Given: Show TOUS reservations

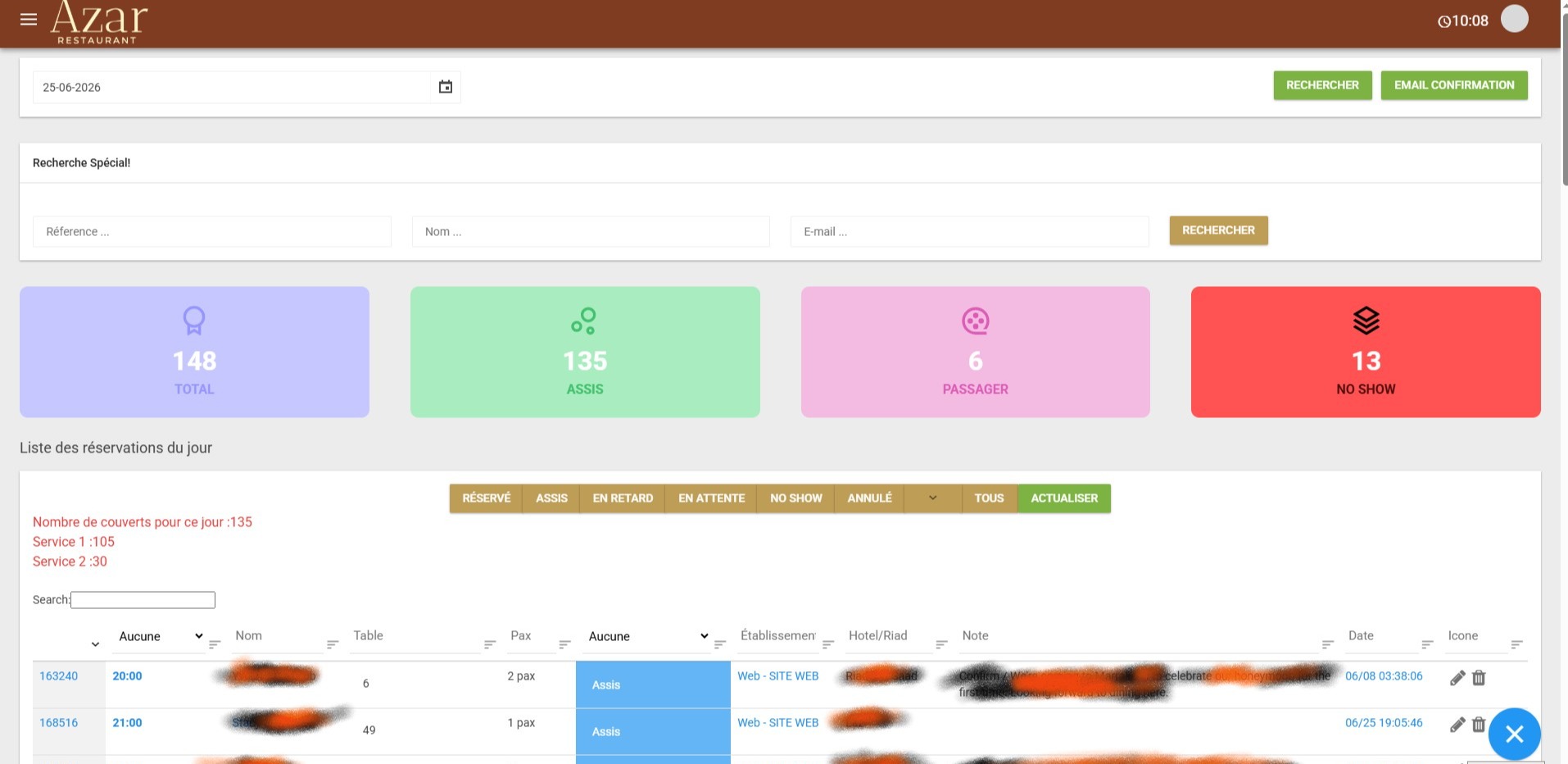Looking at the screenshot, I should [x=989, y=498].
